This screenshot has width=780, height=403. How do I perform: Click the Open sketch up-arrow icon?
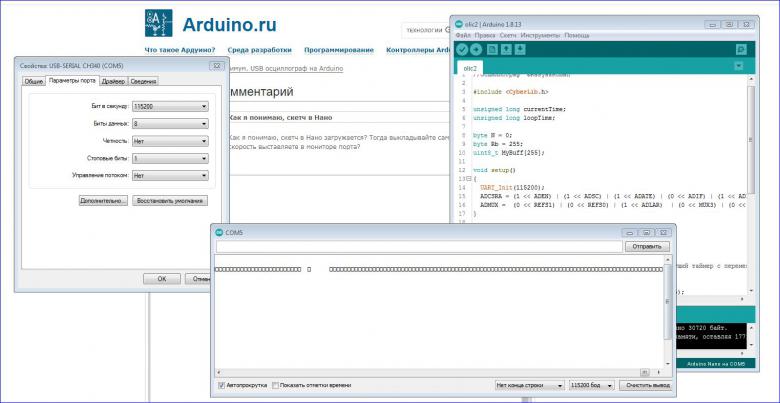[506, 49]
